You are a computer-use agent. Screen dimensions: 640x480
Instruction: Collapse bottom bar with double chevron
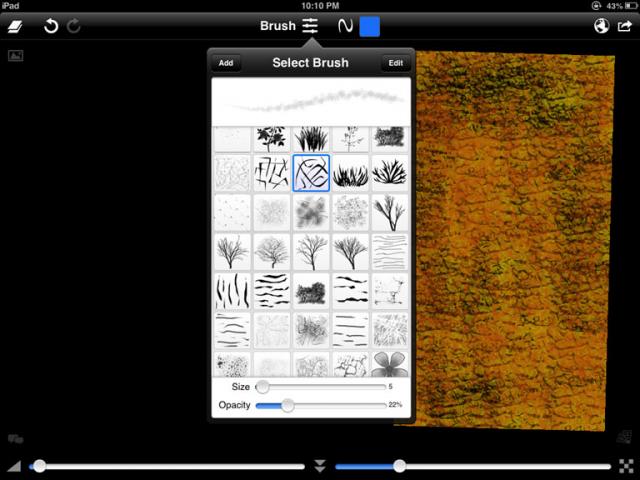point(320,466)
